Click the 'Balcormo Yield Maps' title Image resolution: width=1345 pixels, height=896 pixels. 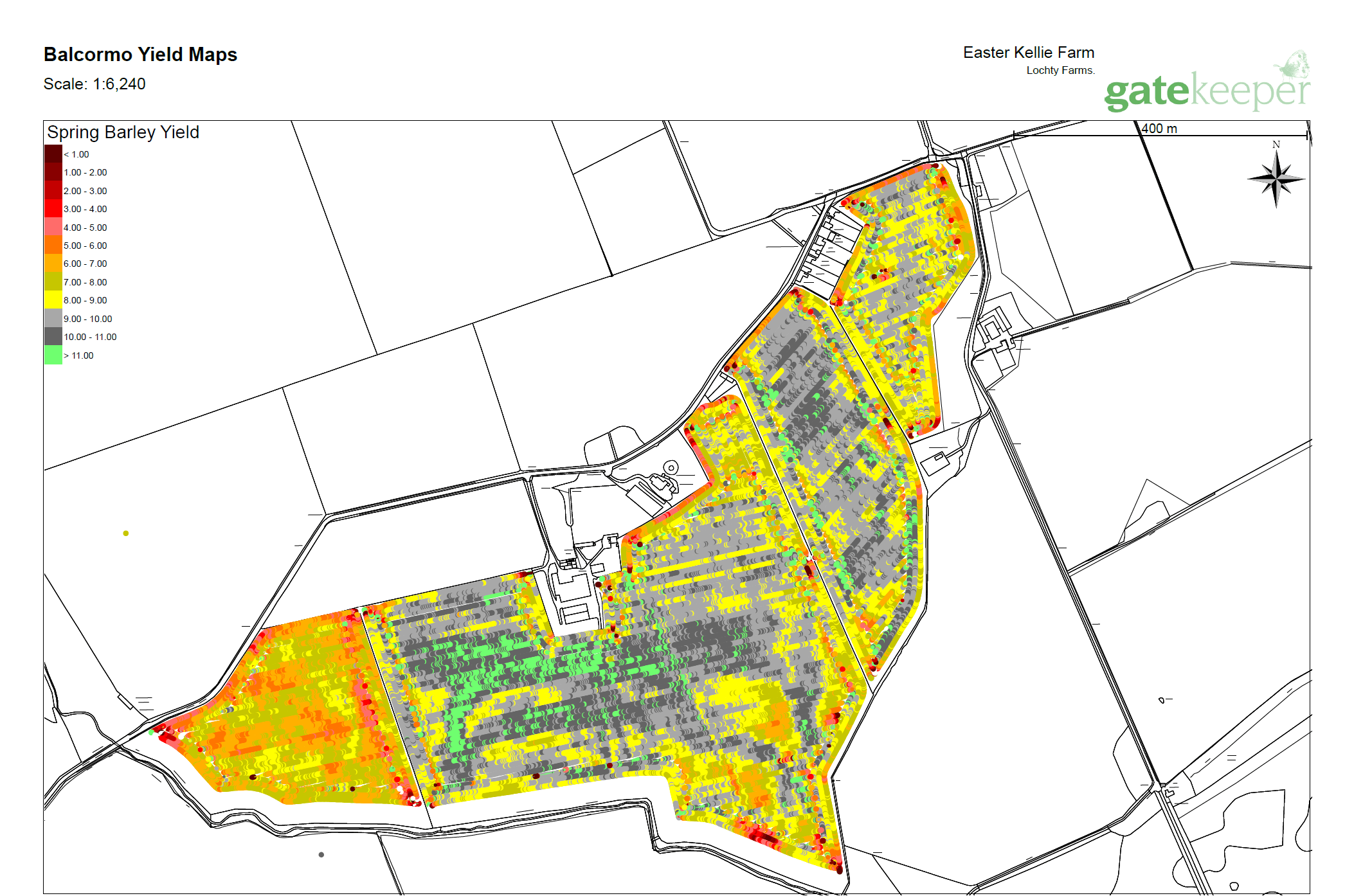coord(140,55)
